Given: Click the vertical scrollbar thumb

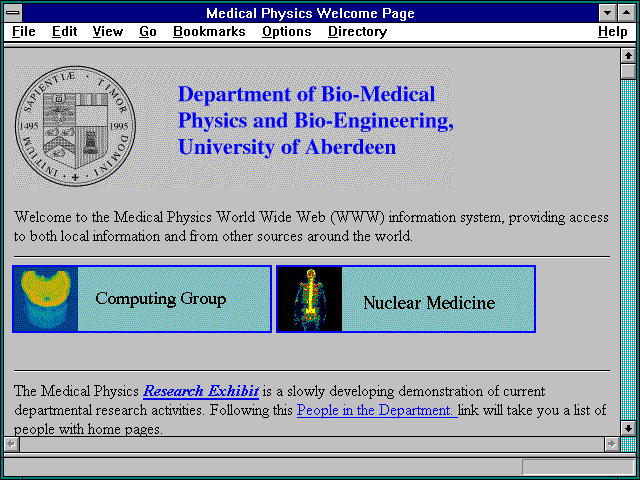Looking at the screenshot, I should (628, 72).
